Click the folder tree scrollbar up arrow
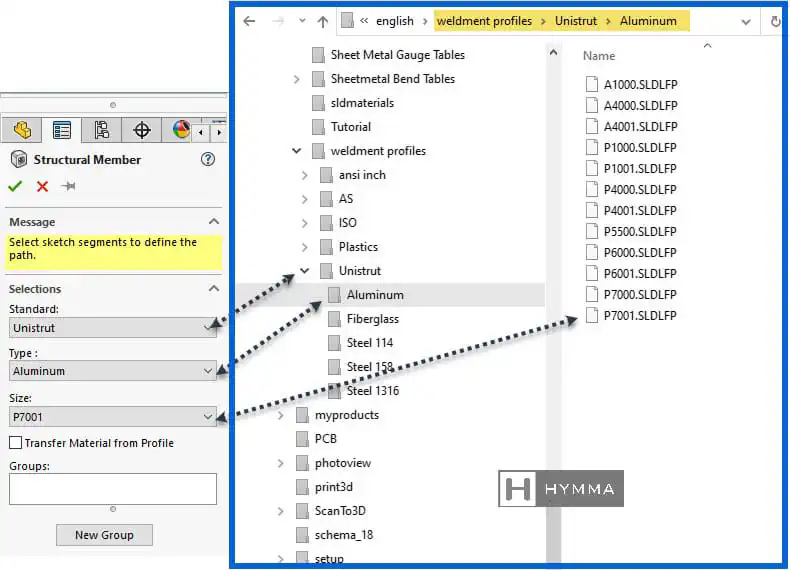Viewport: 790px width, 570px height. tap(553, 52)
